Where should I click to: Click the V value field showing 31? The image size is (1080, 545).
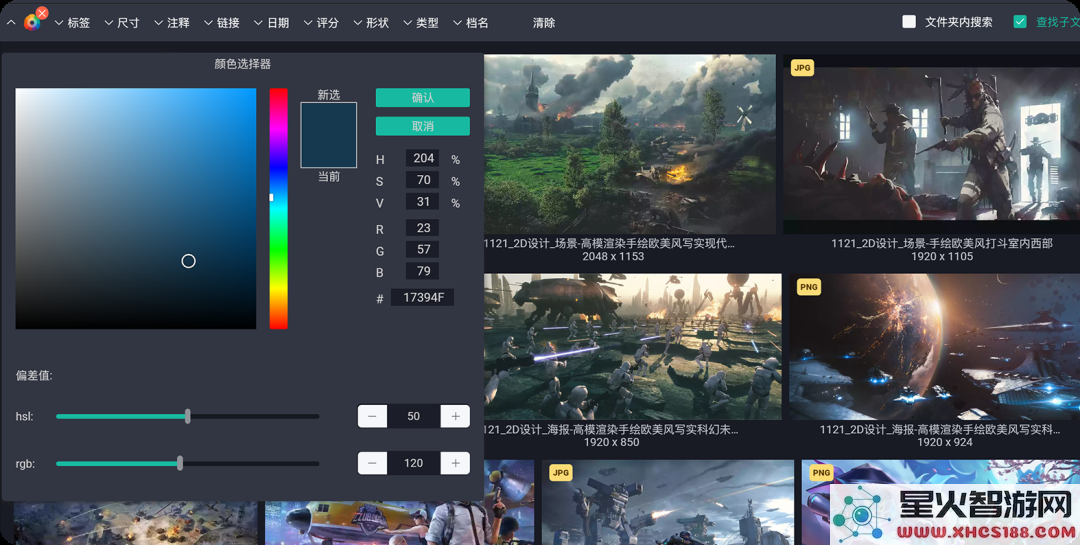coord(423,202)
